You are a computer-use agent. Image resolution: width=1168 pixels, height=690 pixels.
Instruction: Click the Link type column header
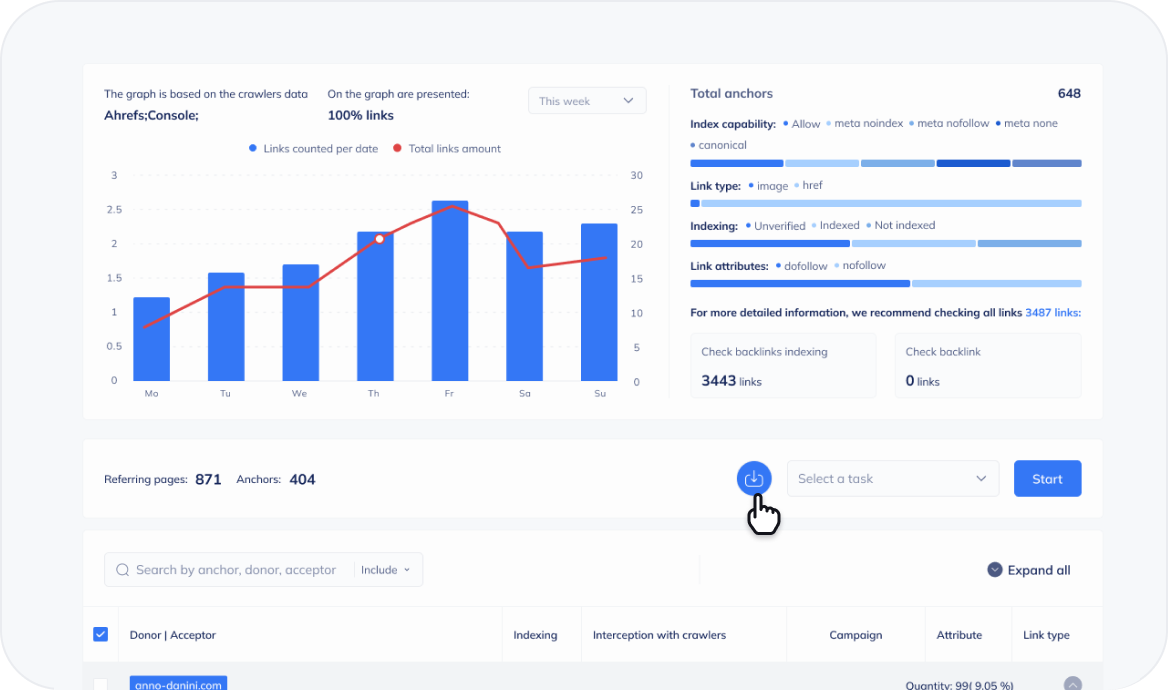click(x=1046, y=635)
